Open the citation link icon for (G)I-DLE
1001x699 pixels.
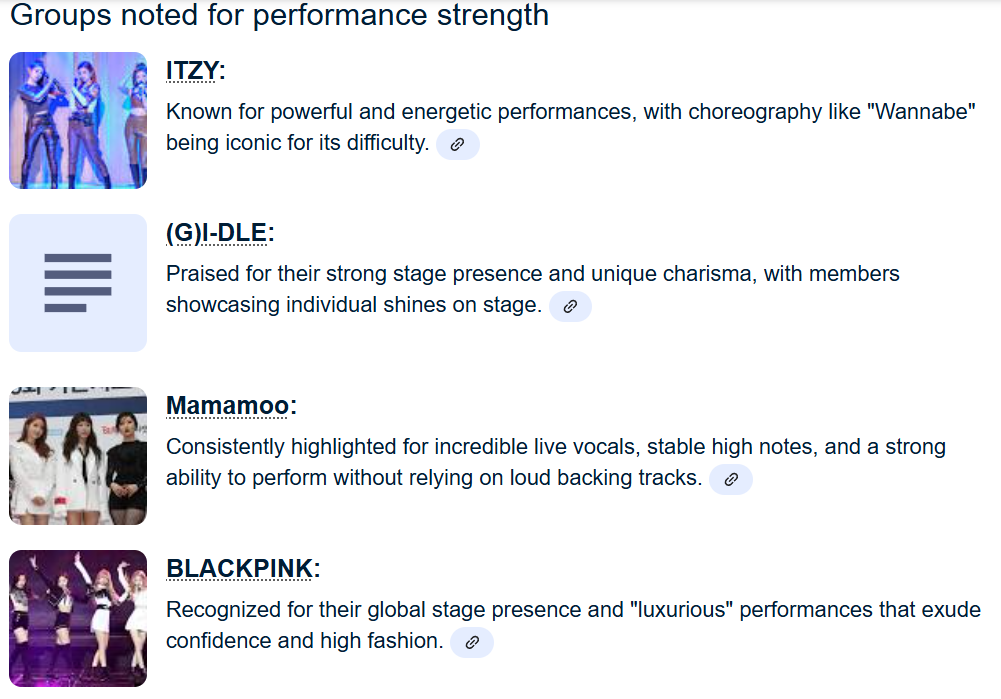click(570, 306)
